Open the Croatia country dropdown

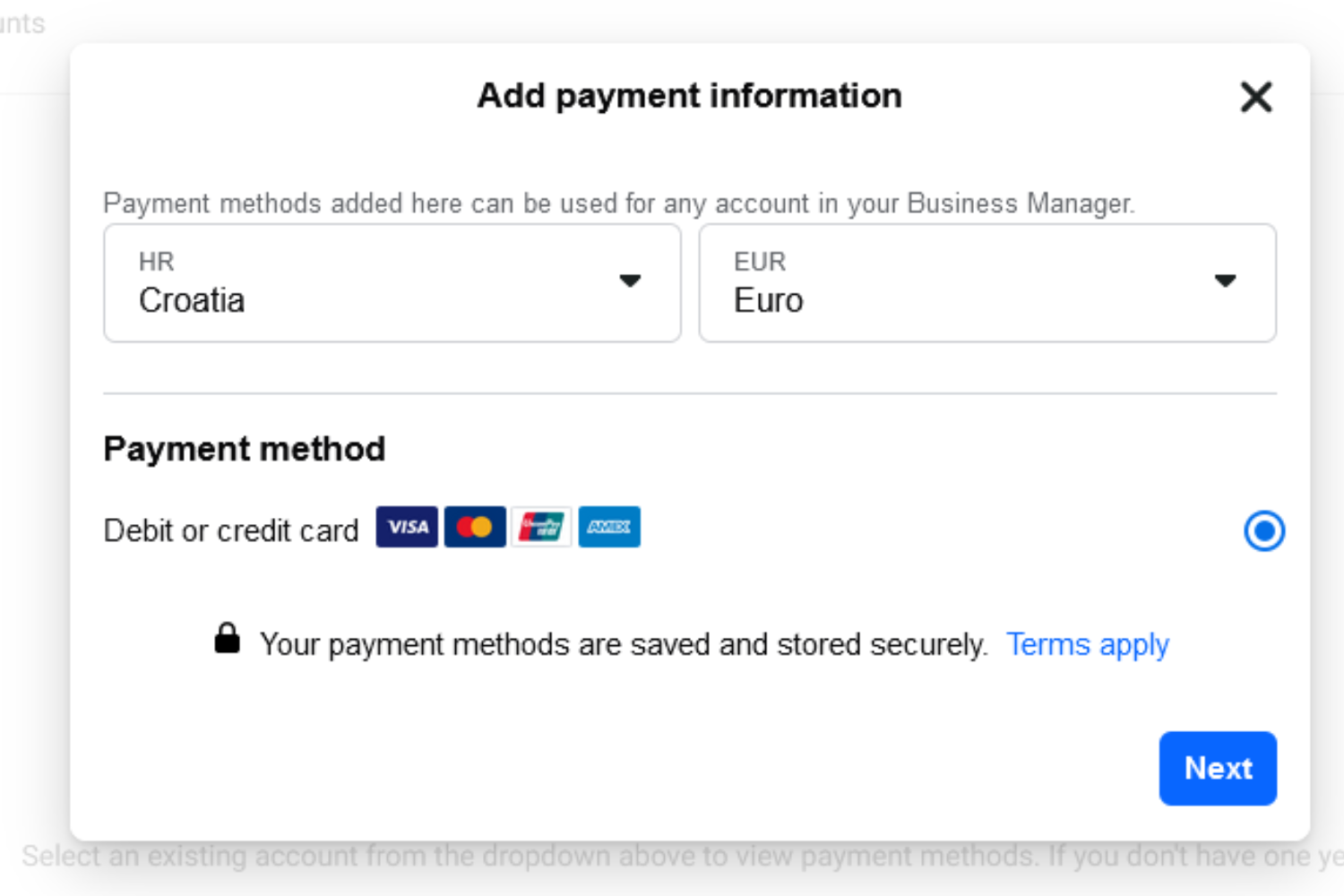(x=392, y=283)
